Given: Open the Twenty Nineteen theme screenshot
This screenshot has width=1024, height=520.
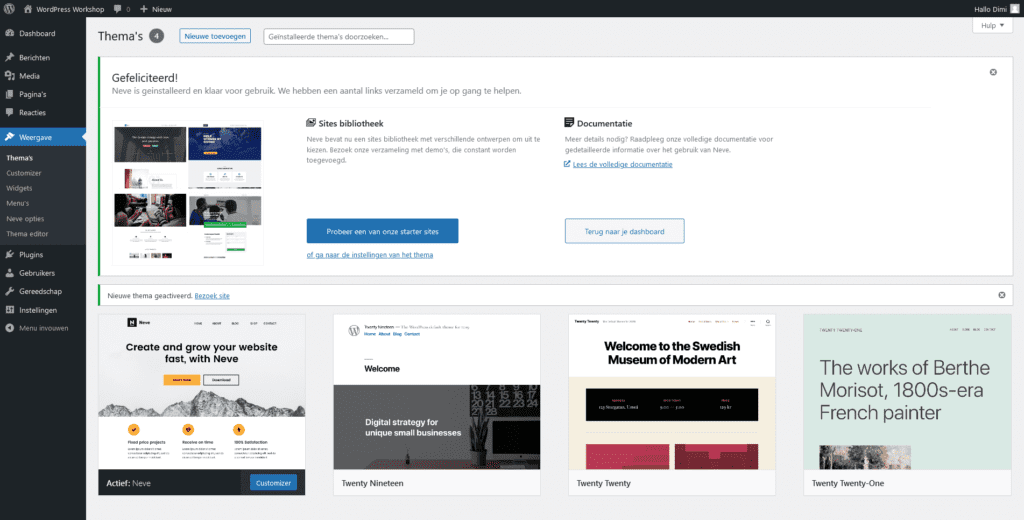Looking at the screenshot, I should tap(437, 392).
